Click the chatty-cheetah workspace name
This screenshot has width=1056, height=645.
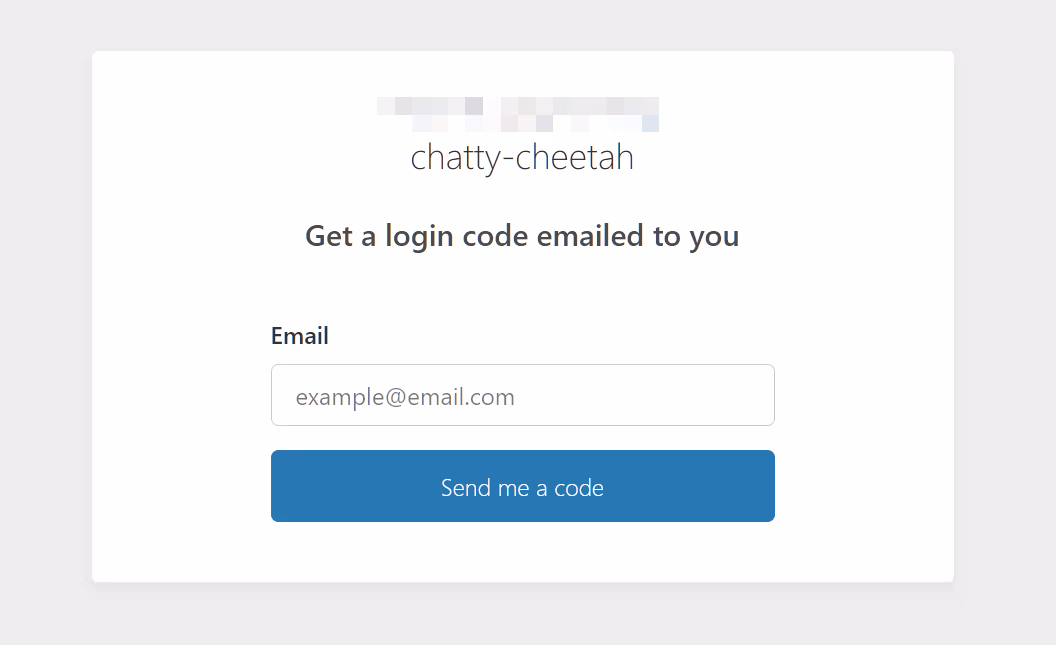pyautogui.click(x=522, y=158)
